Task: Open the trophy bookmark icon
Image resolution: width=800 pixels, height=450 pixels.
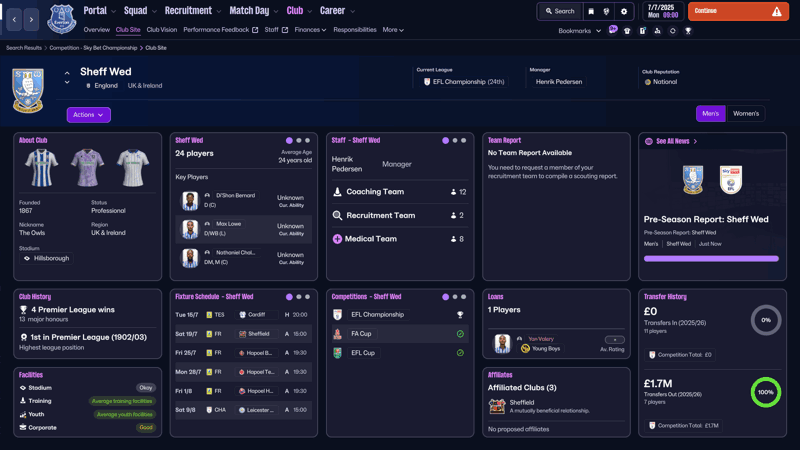Action: point(688,31)
